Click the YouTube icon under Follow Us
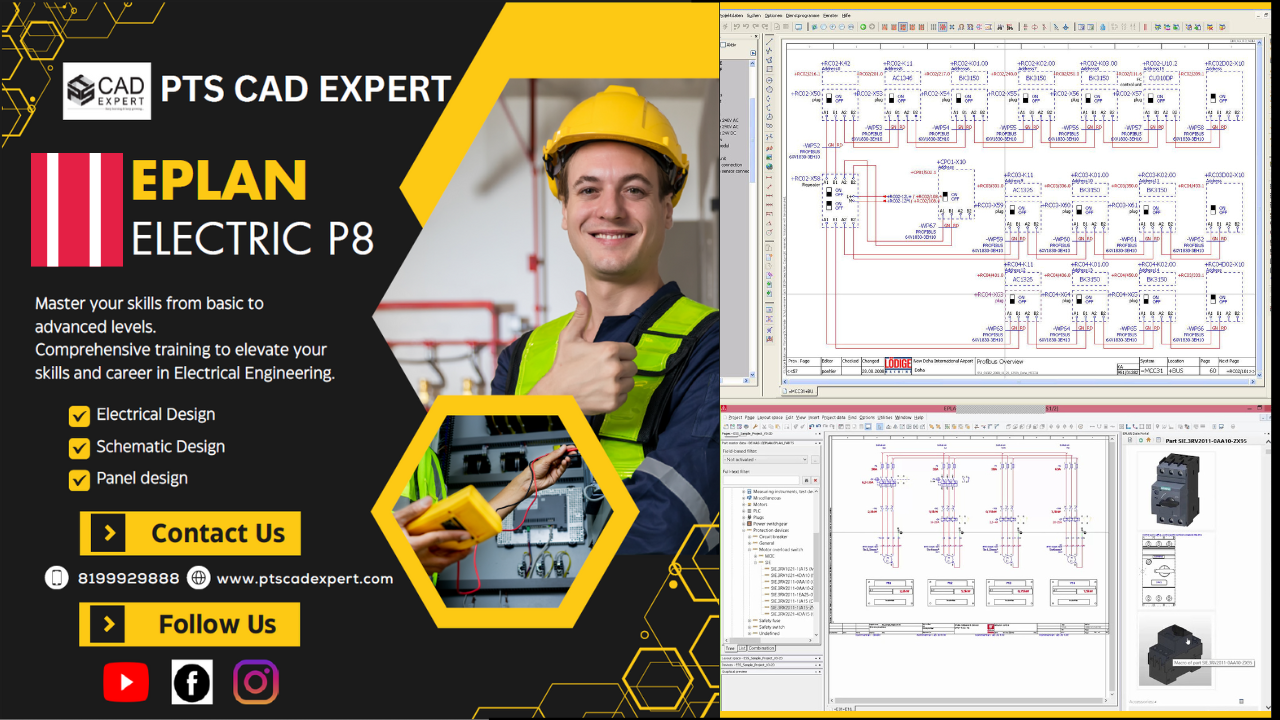The height and width of the screenshot is (720, 1280). [x=126, y=682]
